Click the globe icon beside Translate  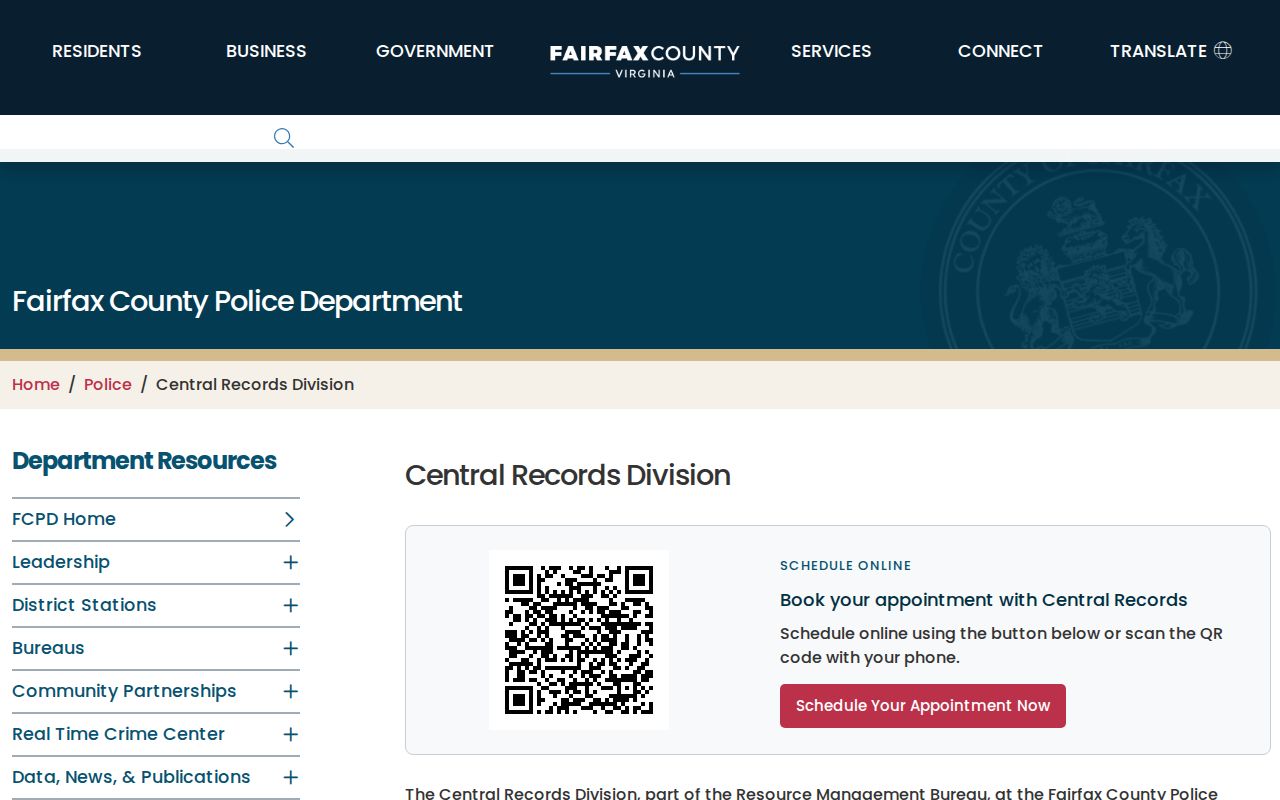(x=1222, y=50)
